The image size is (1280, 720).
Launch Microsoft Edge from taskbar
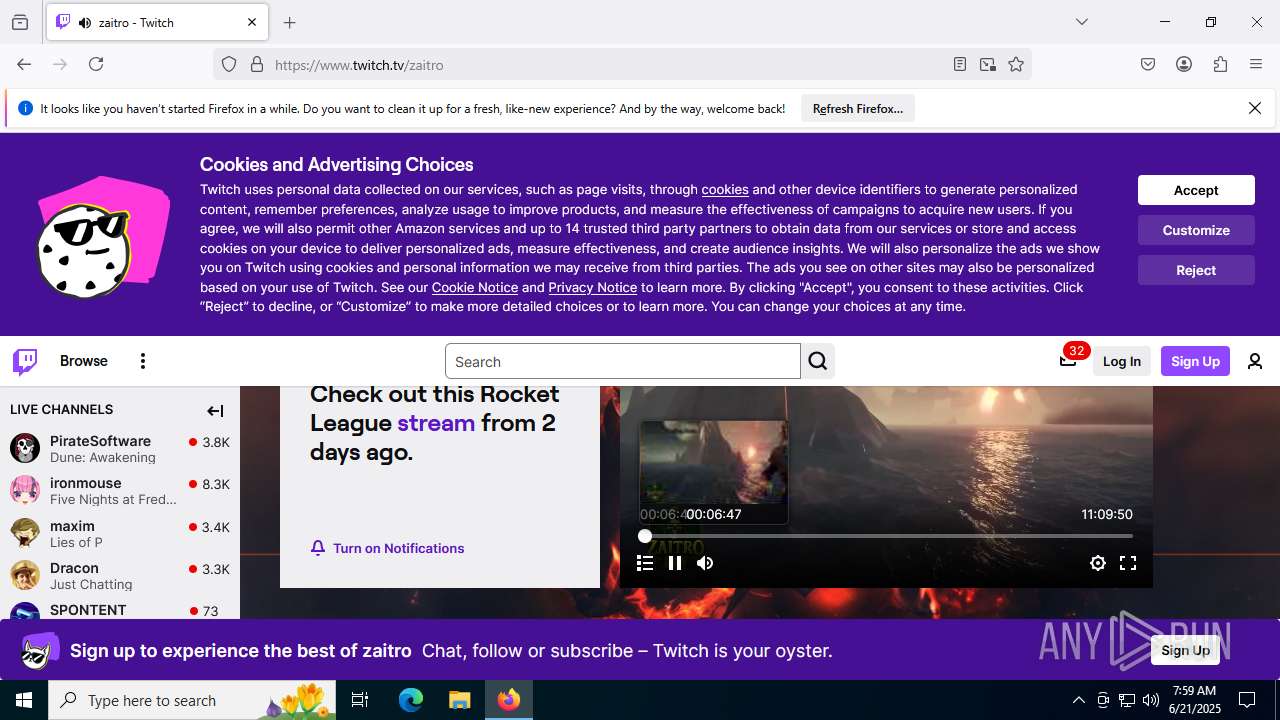tap(411, 700)
